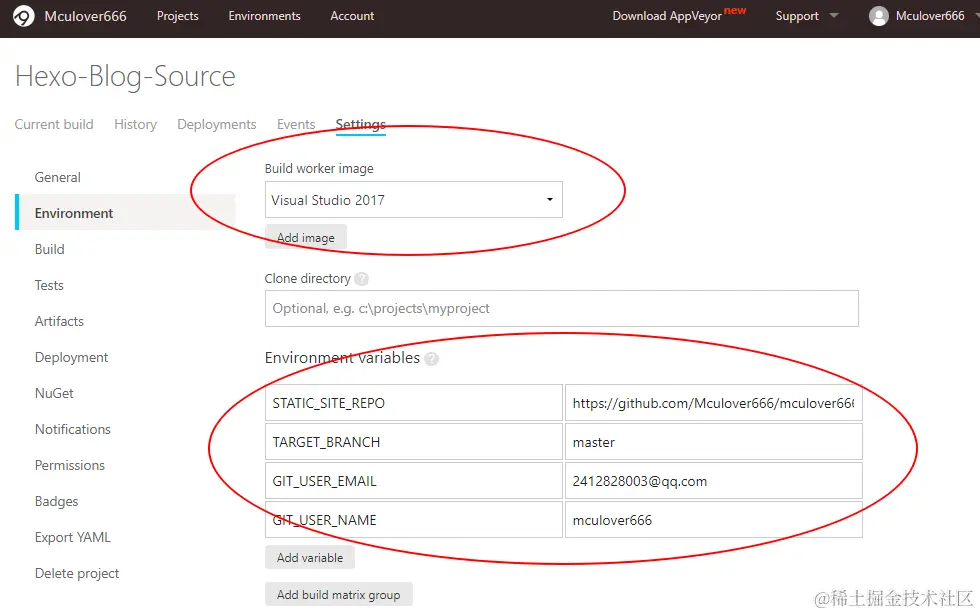980x615 pixels.
Task: Click the Hexo-Blog-Source project title
Action: click(125, 77)
